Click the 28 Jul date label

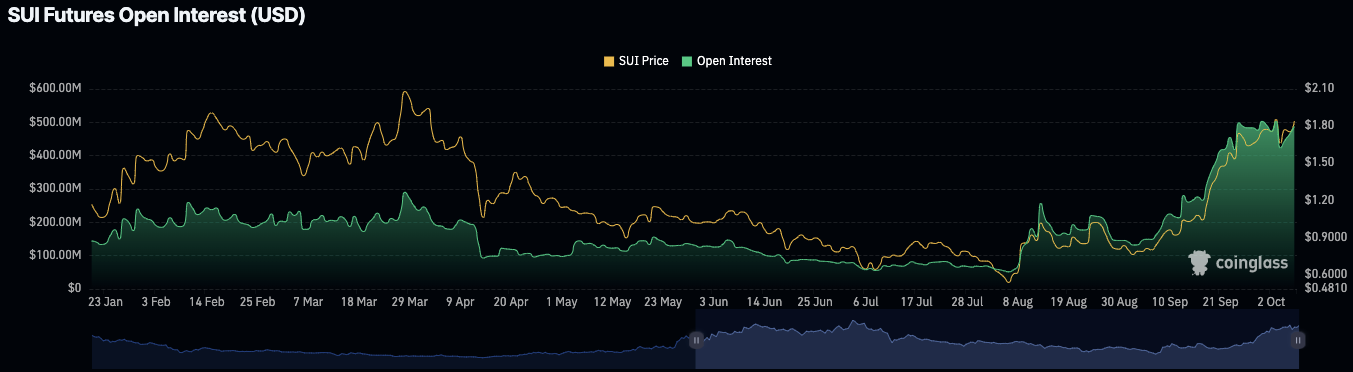point(968,301)
